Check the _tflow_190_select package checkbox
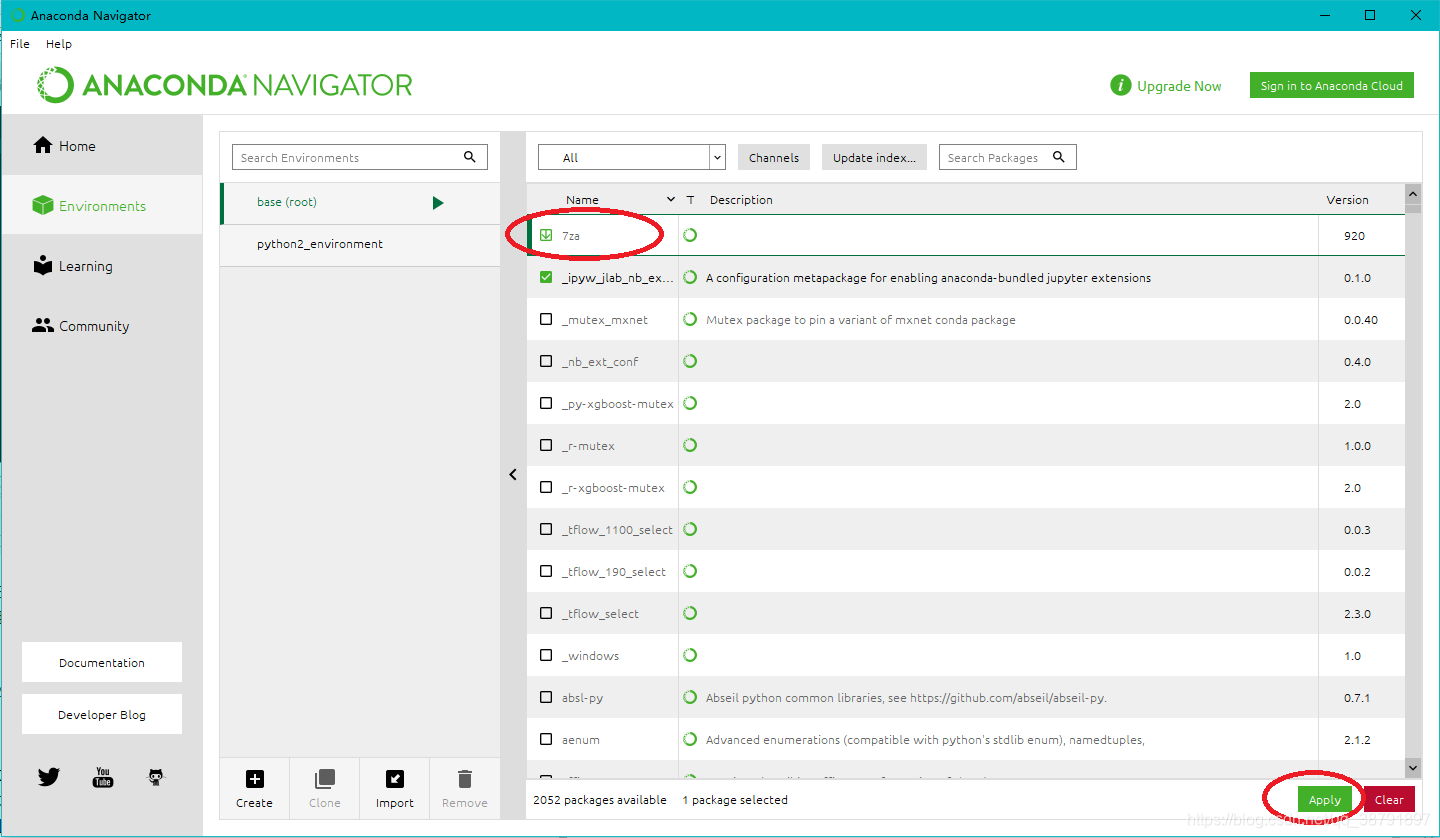This screenshot has height=838, width=1440. [x=546, y=572]
